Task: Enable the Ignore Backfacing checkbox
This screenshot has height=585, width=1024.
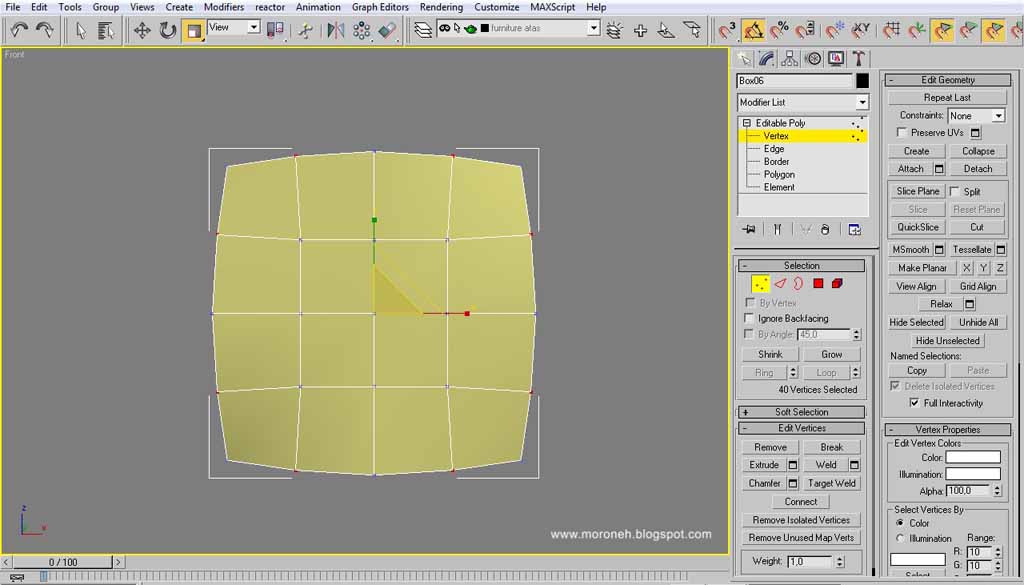Action: click(x=750, y=318)
